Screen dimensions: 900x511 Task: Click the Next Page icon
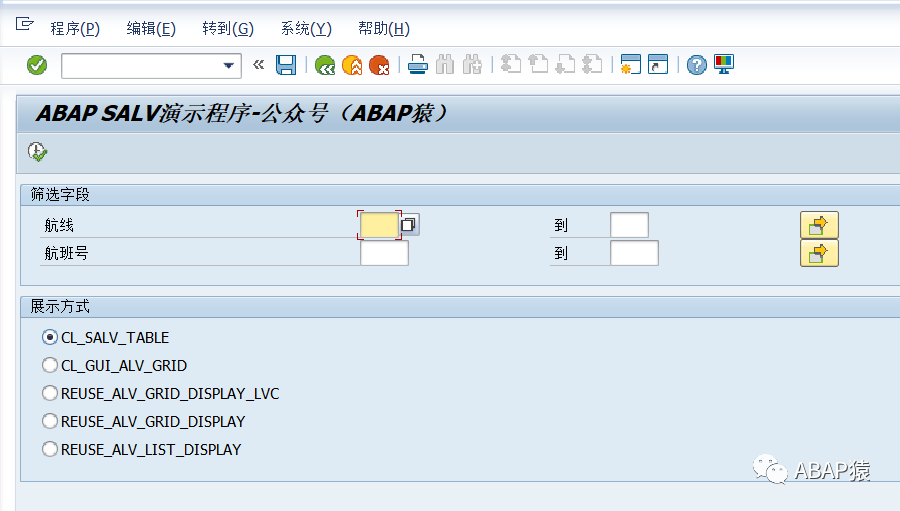(x=565, y=64)
